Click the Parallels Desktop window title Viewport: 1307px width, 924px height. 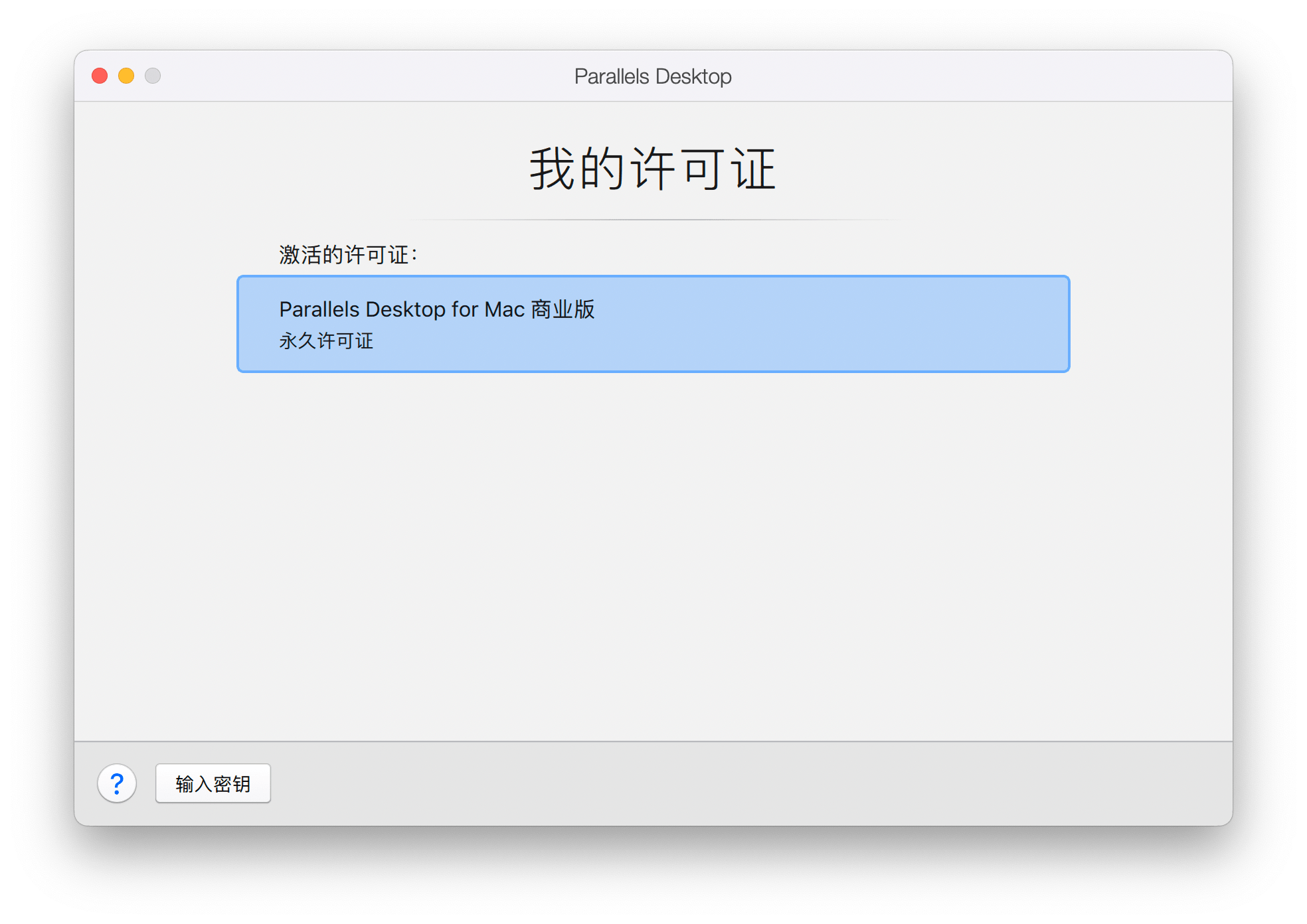click(653, 76)
